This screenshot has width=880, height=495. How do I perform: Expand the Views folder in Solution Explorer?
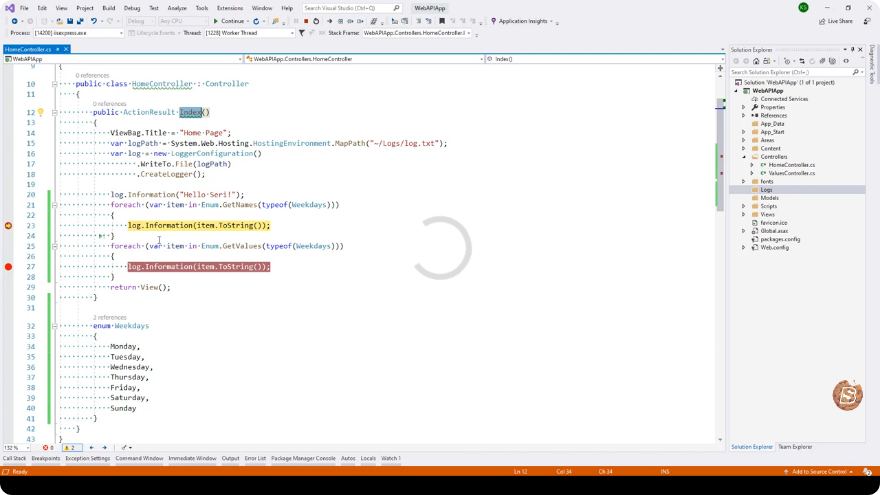744,214
